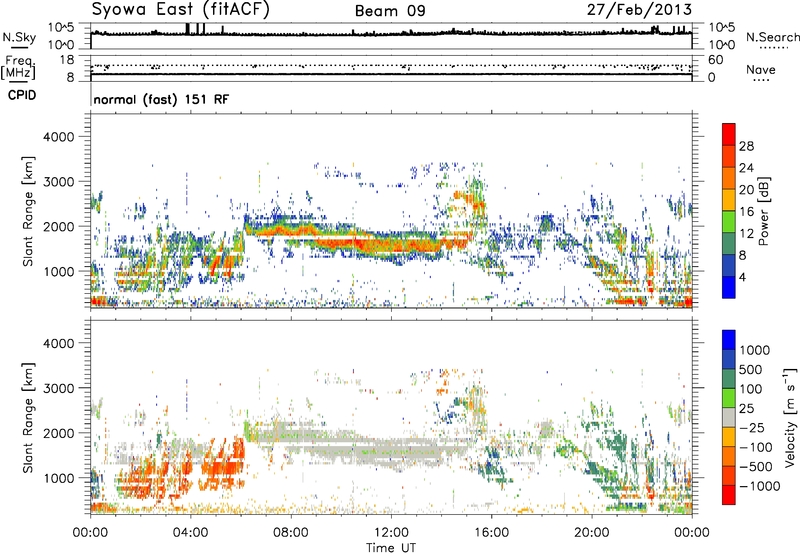The image size is (800, 554).
Task: Click the '08:00' time axis label
Action: pyautogui.click(x=290, y=533)
